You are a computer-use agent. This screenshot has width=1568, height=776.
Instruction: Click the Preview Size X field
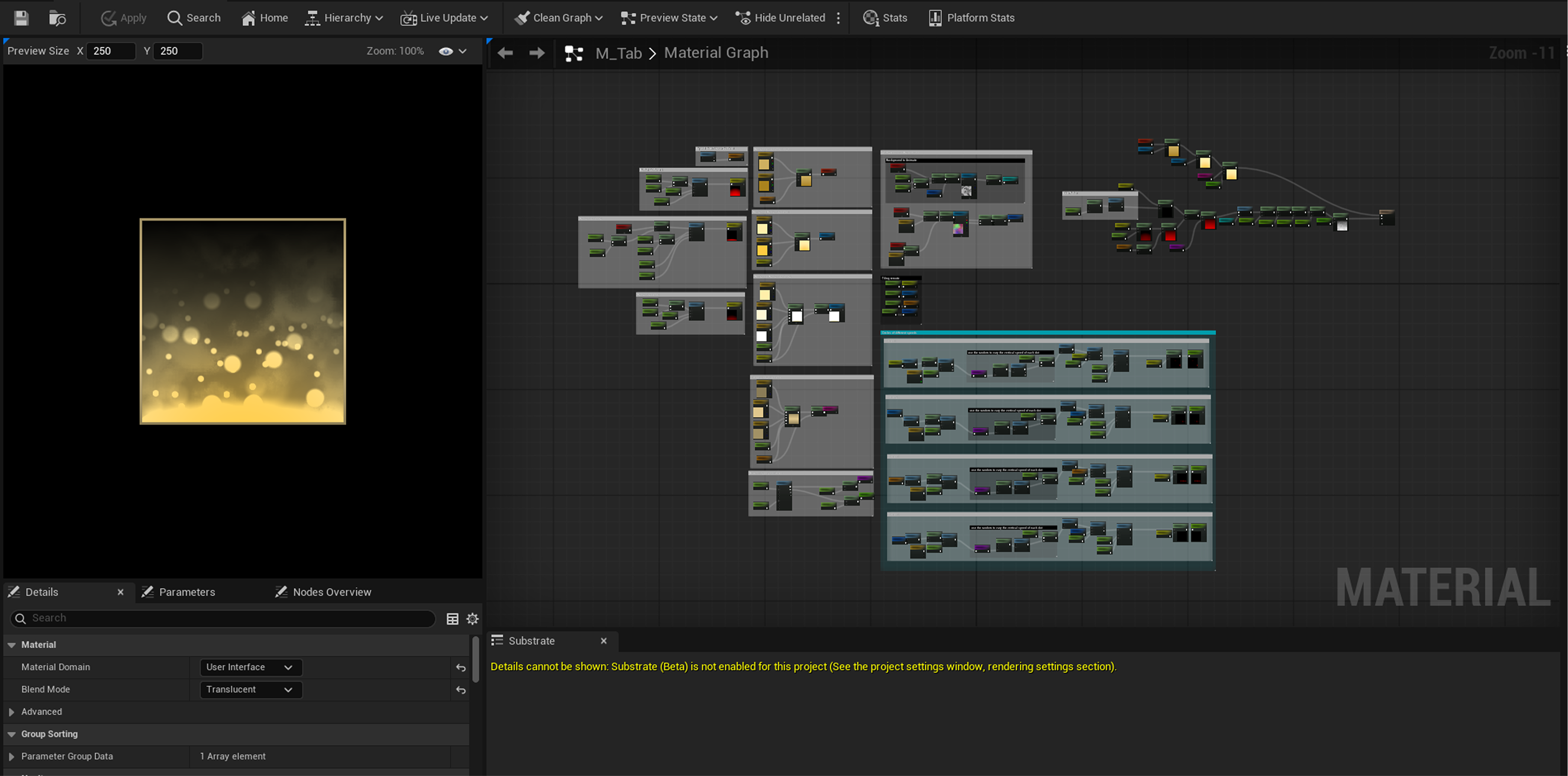tap(111, 51)
